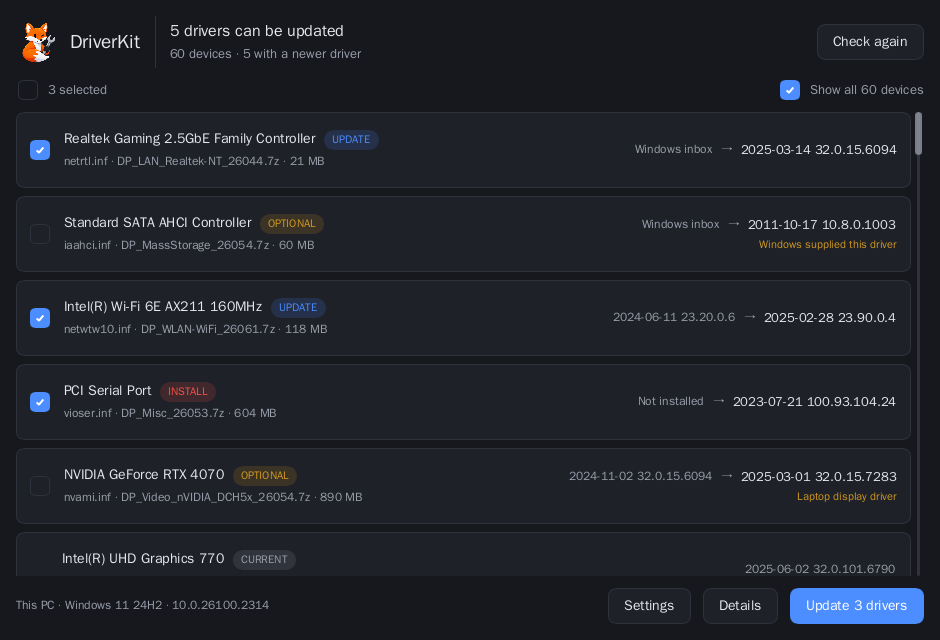
Task: Click the CURRENT badge on Intel UHD Graphics
Action: click(x=264, y=559)
